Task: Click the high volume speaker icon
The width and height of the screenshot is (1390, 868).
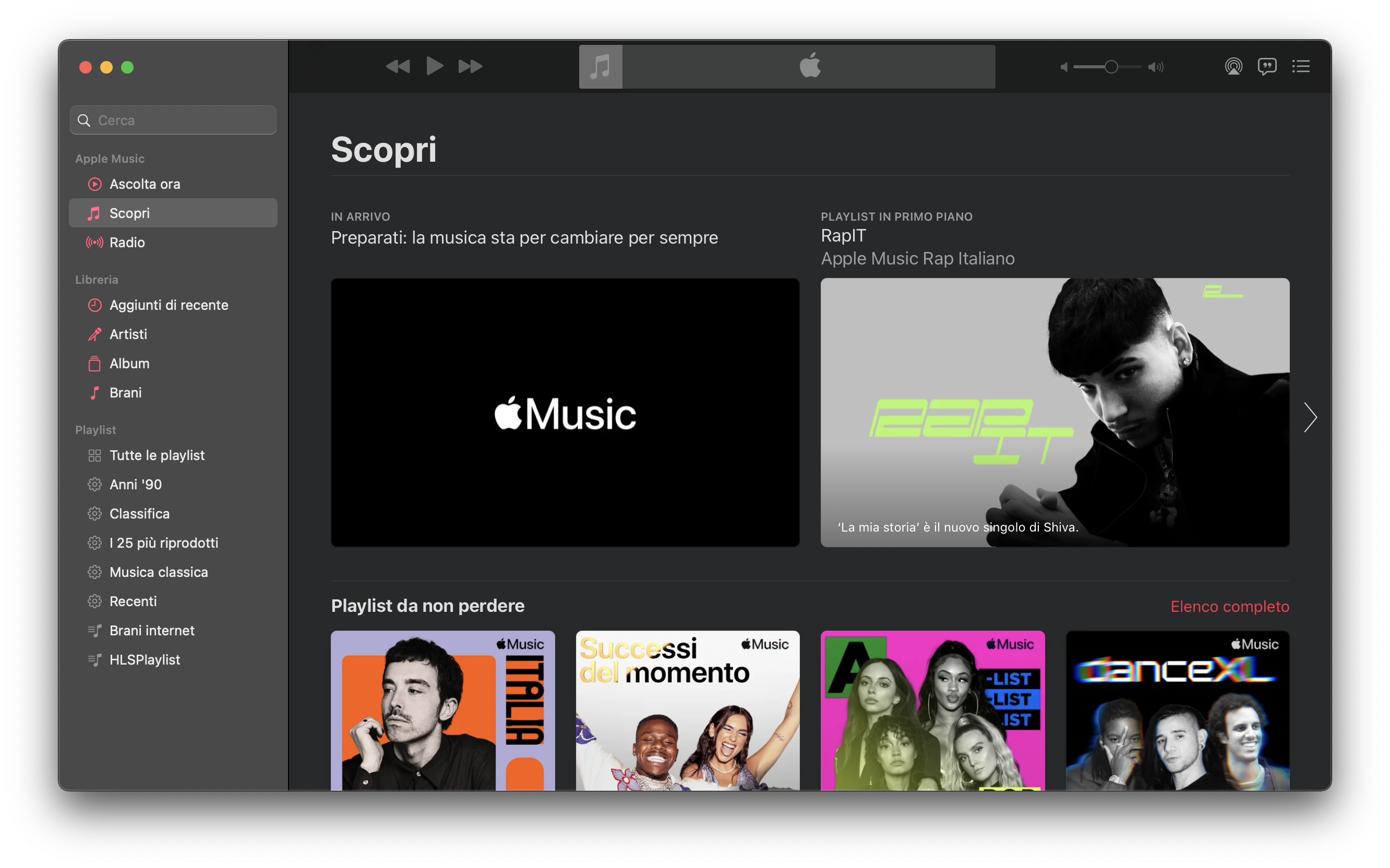Action: (x=1156, y=67)
